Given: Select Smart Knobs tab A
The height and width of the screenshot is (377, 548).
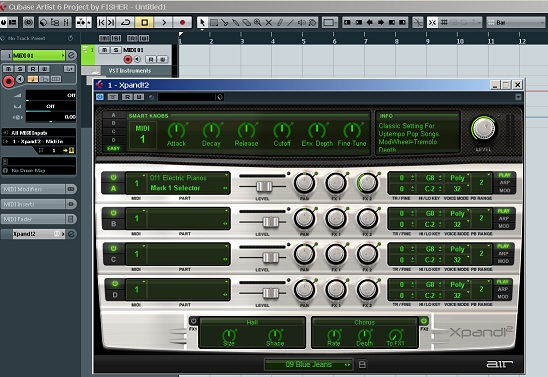Looking at the screenshot, I should pos(113,115).
